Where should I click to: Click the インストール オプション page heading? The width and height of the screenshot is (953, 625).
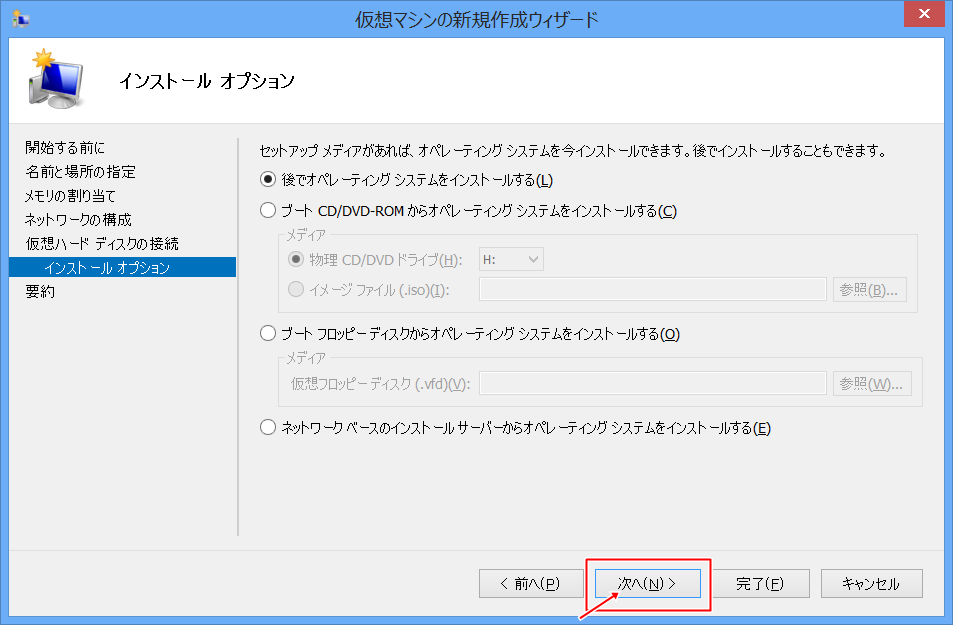(207, 81)
